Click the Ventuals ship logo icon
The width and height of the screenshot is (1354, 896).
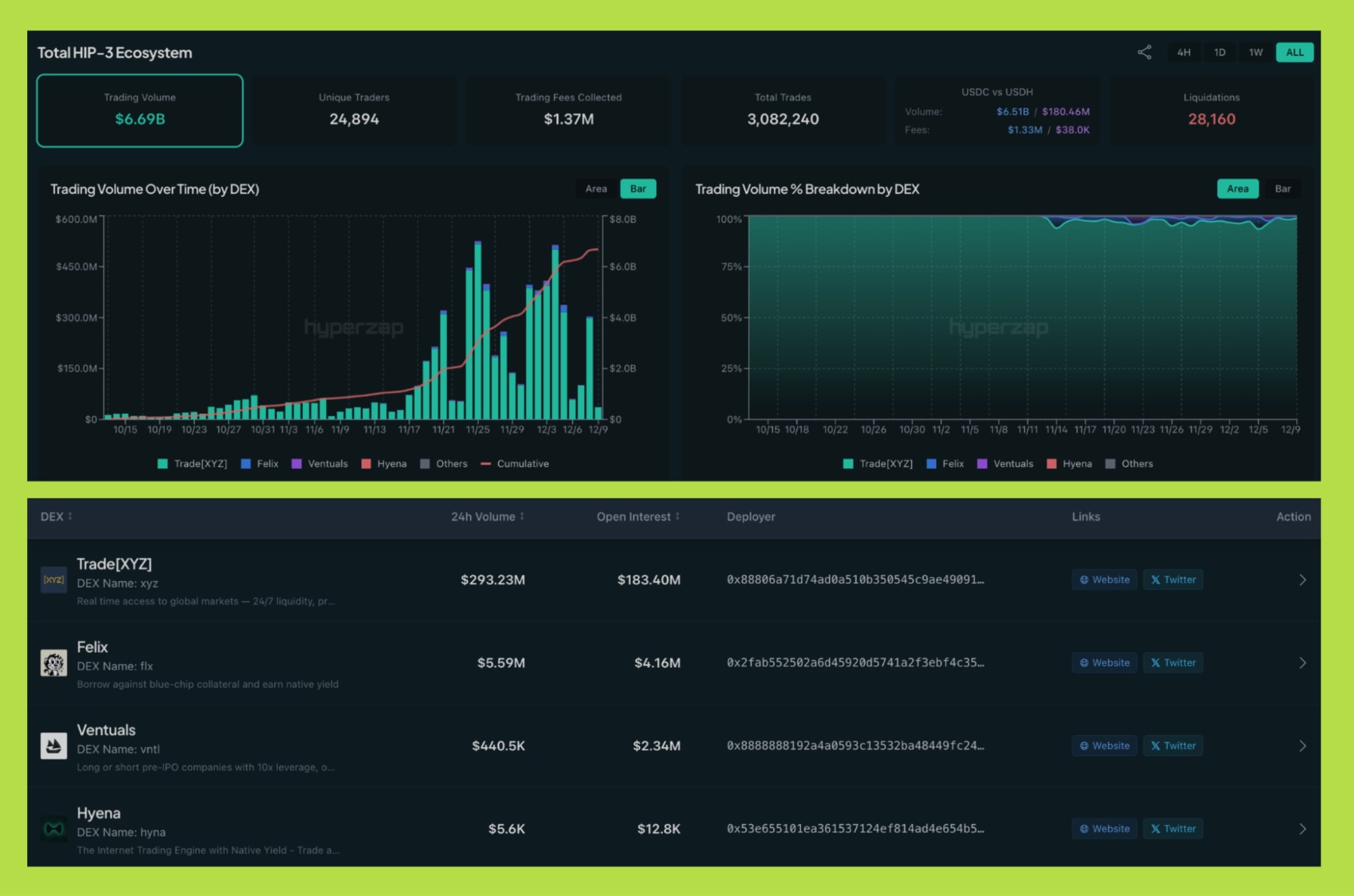click(54, 746)
